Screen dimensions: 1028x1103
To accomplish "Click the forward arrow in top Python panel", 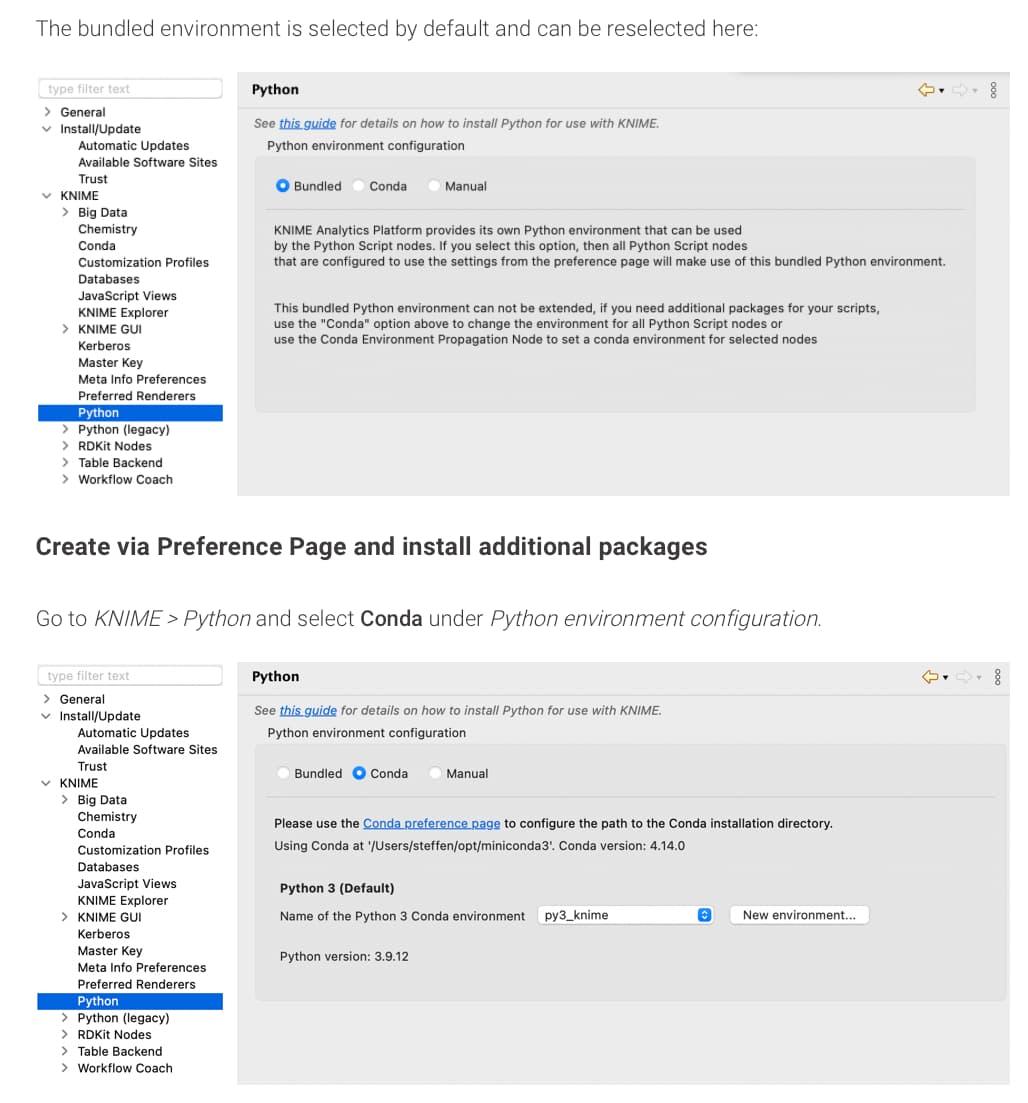I will click(960, 90).
